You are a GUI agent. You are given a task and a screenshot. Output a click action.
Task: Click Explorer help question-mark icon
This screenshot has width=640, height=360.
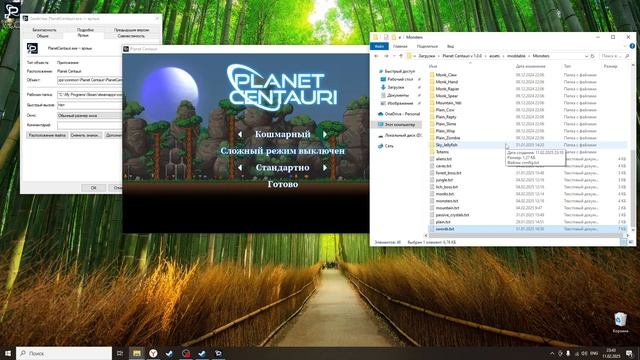pos(632,47)
